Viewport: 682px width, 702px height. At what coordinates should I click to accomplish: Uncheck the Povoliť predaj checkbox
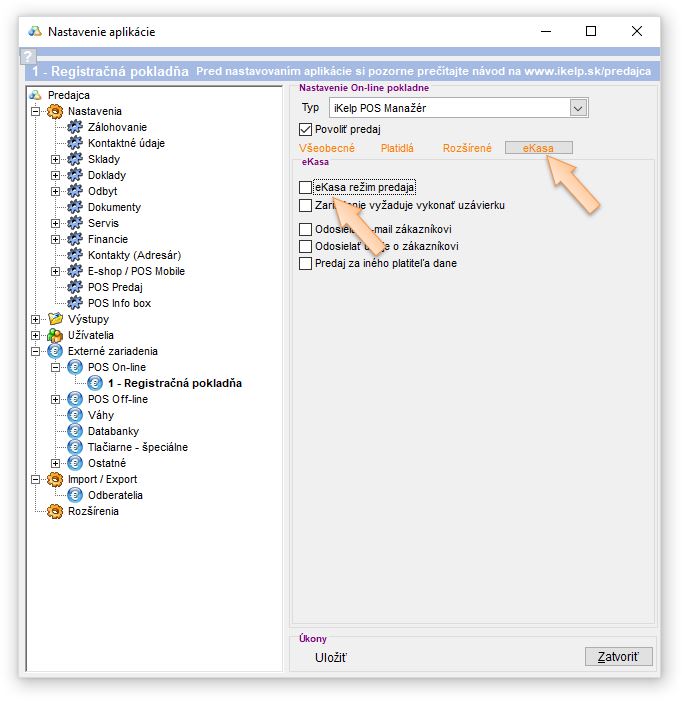[306, 129]
